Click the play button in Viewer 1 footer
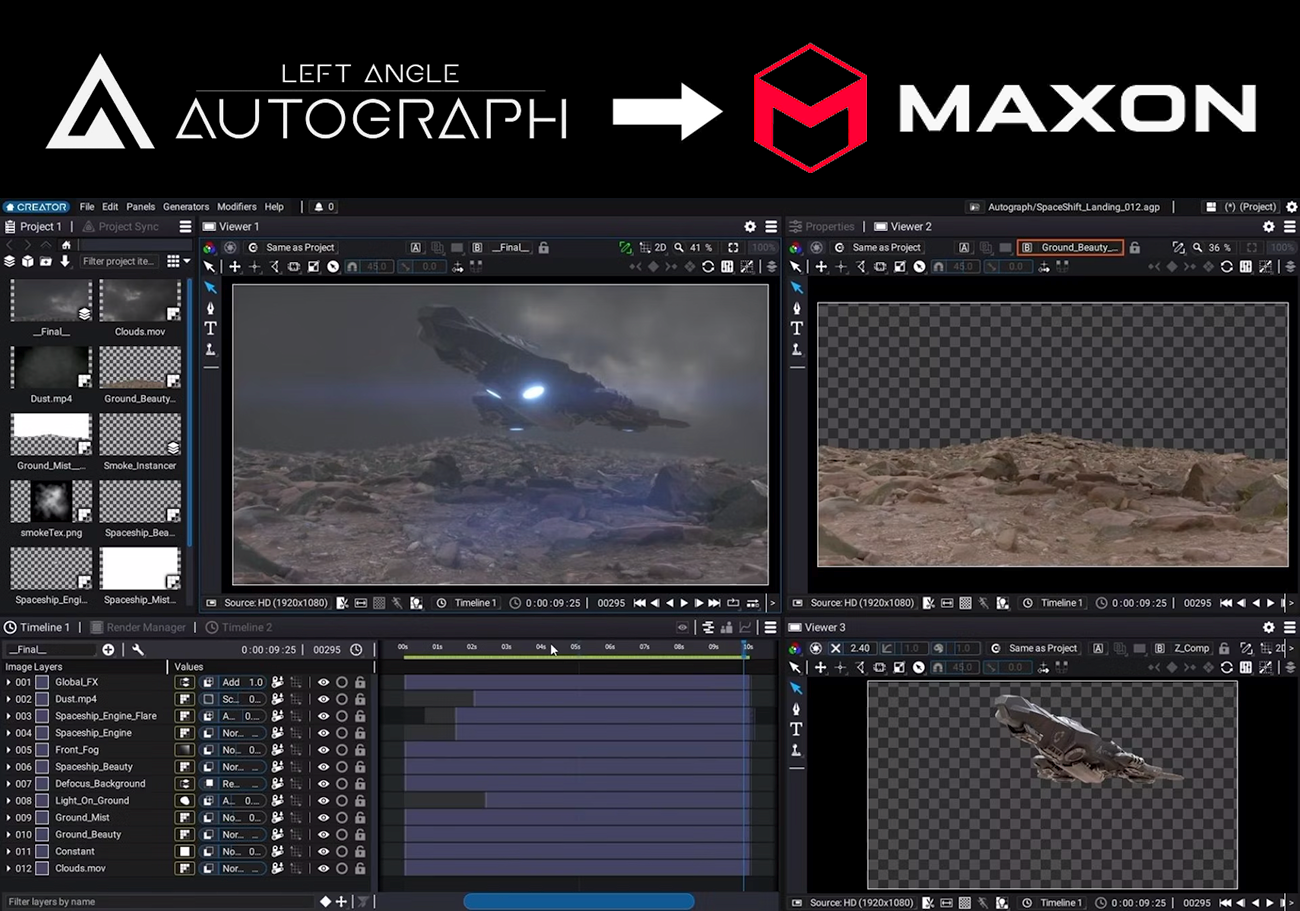This screenshot has height=911, width=1300. pos(684,603)
